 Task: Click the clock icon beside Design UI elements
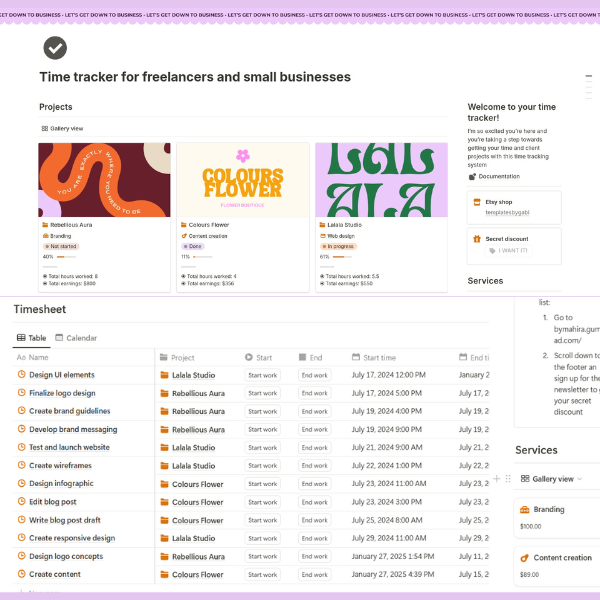21,374
